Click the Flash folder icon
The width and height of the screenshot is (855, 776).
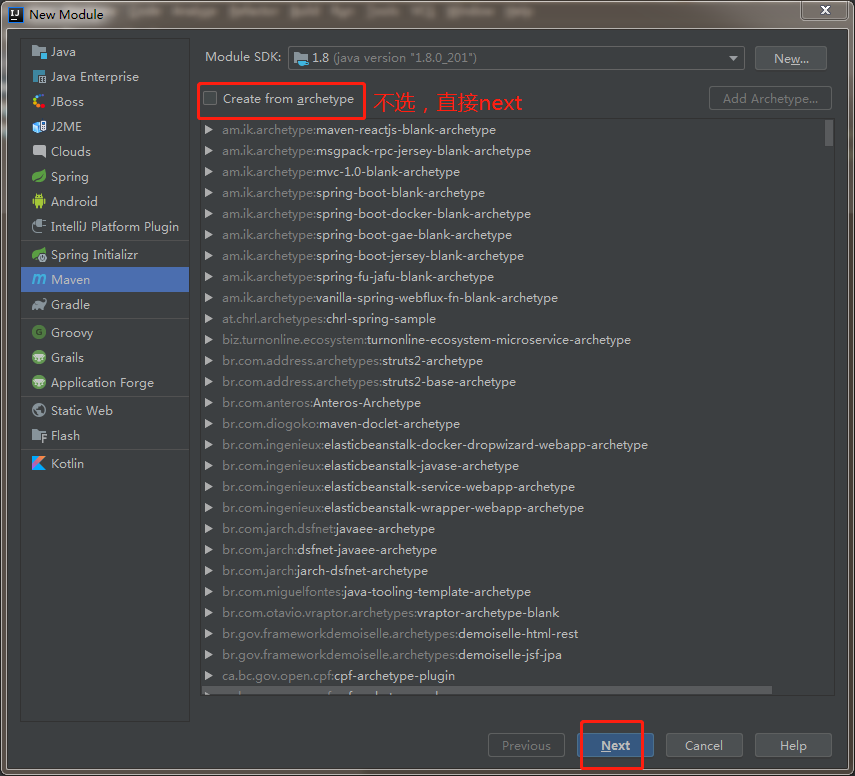point(39,435)
